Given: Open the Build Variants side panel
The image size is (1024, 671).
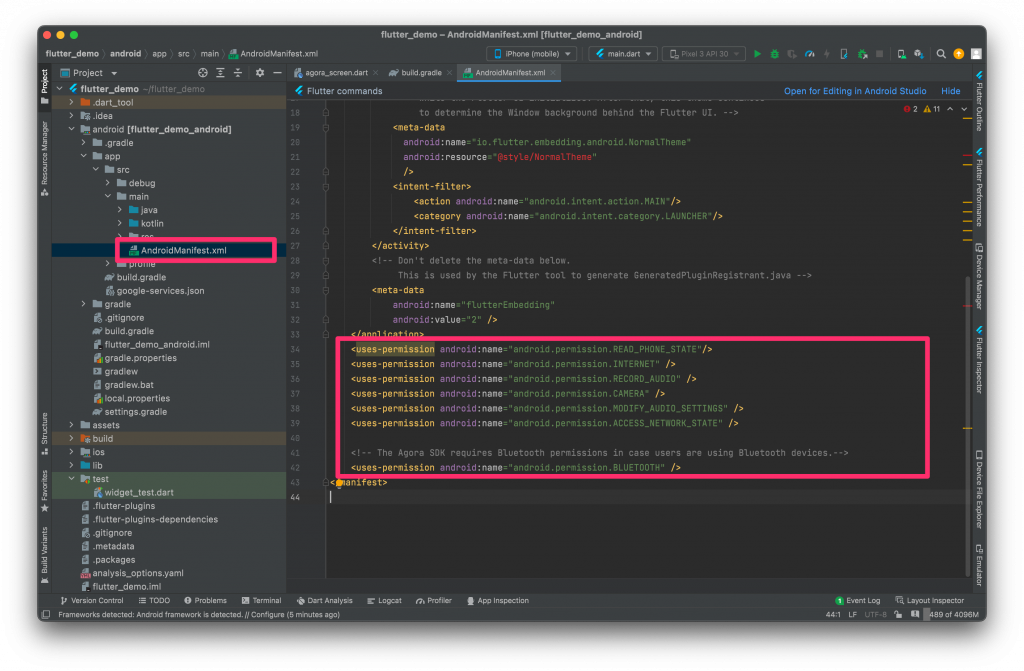Looking at the screenshot, I should 44,555.
